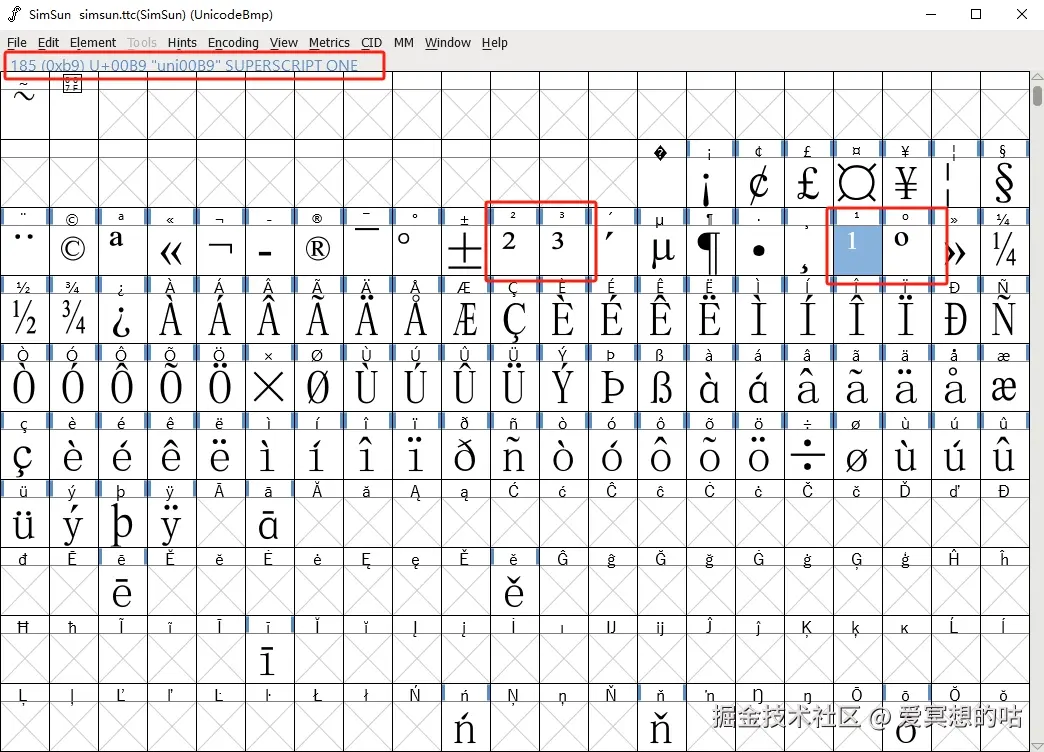Select the inverted question mark glyph

(x=123, y=318)
